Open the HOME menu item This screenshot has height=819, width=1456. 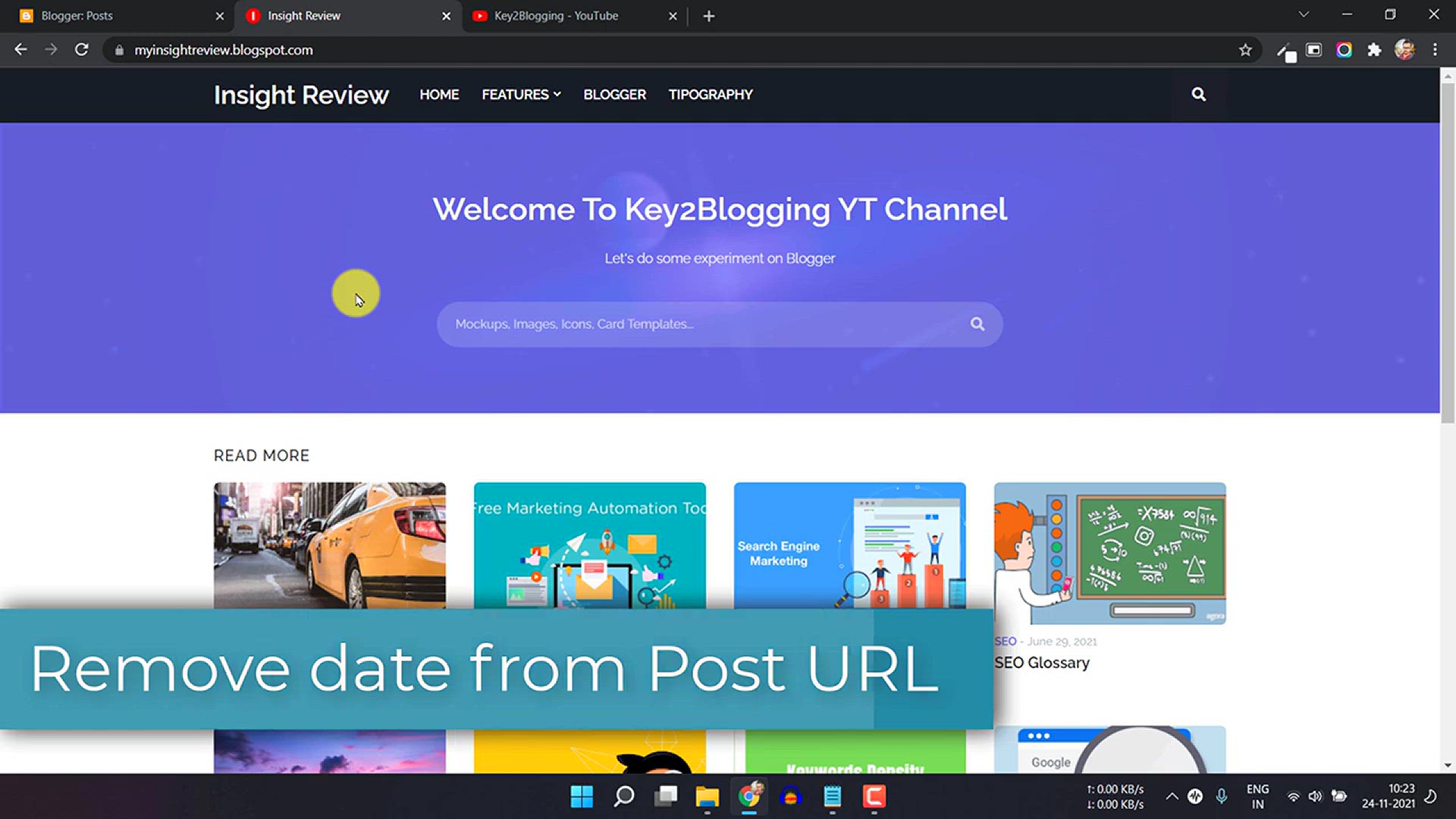pyautogui.click(x=439, y=95)
